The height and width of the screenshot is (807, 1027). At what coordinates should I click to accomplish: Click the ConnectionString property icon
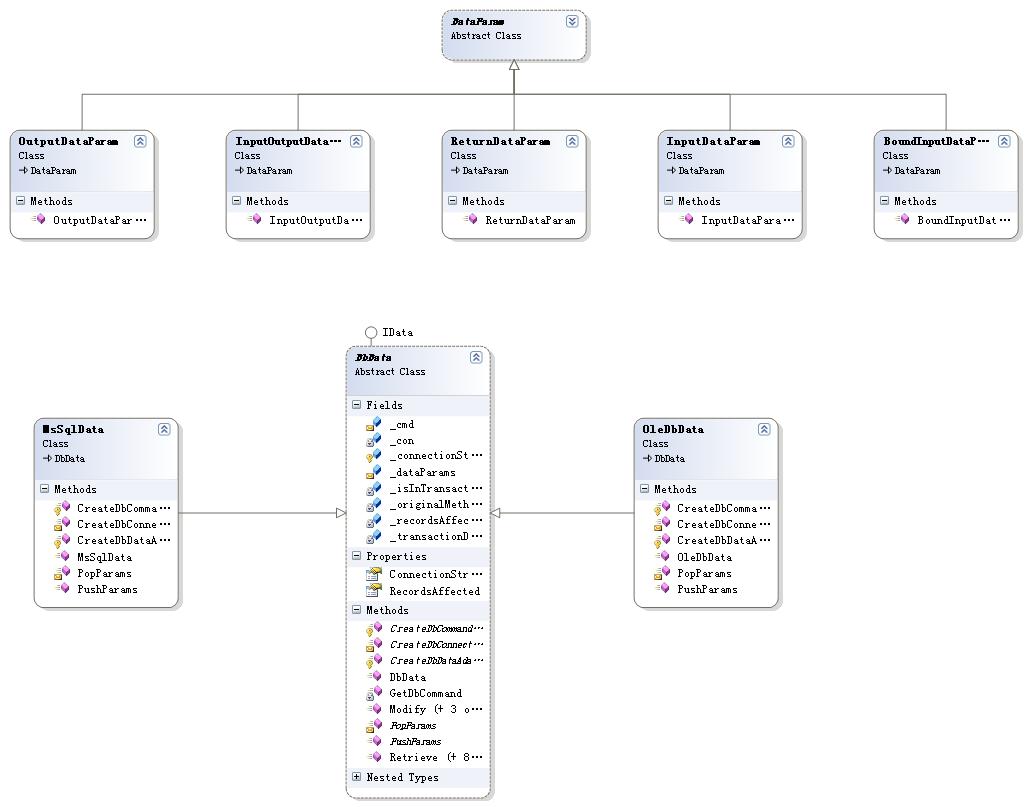373,574
